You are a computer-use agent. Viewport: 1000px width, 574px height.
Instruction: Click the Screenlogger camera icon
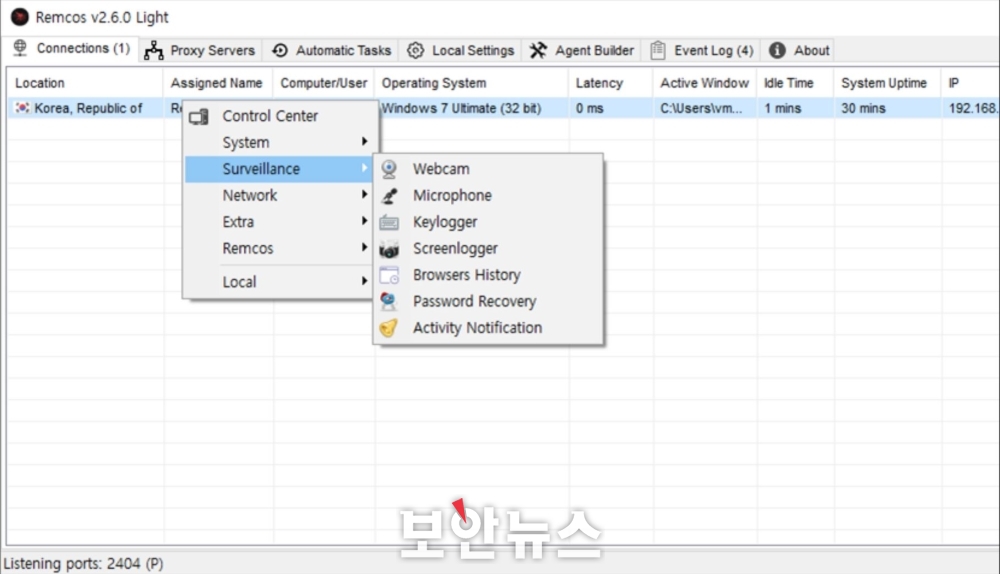point(389,249)
